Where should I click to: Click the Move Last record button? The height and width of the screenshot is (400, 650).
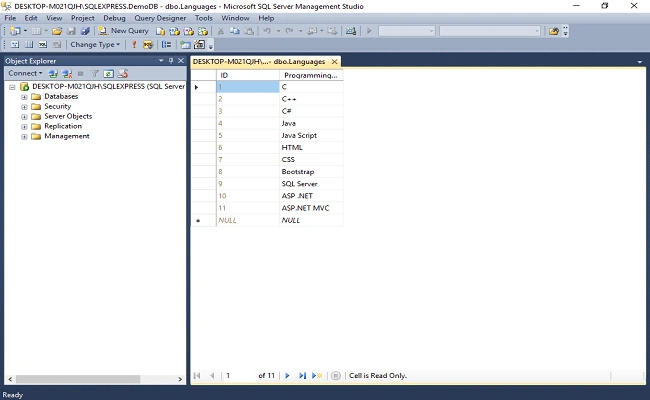[302, 376]
